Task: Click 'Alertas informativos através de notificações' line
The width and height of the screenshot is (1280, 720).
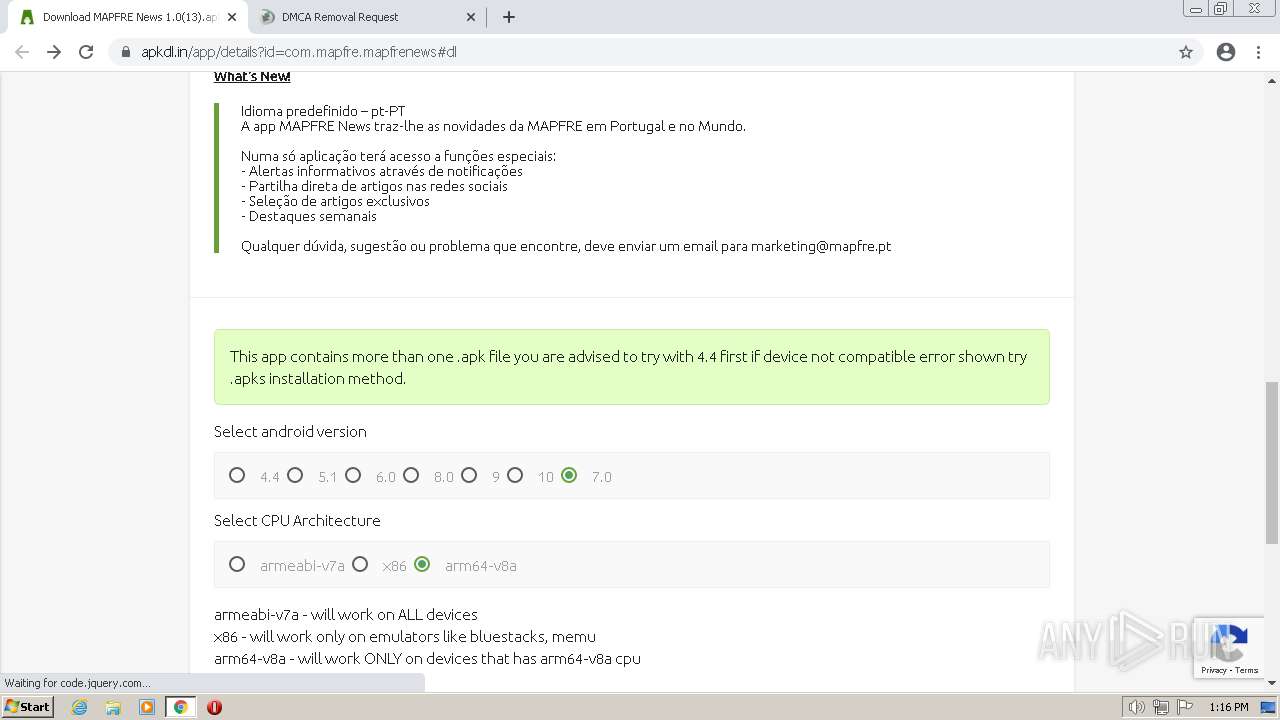Action: click(x=382, y=171)
